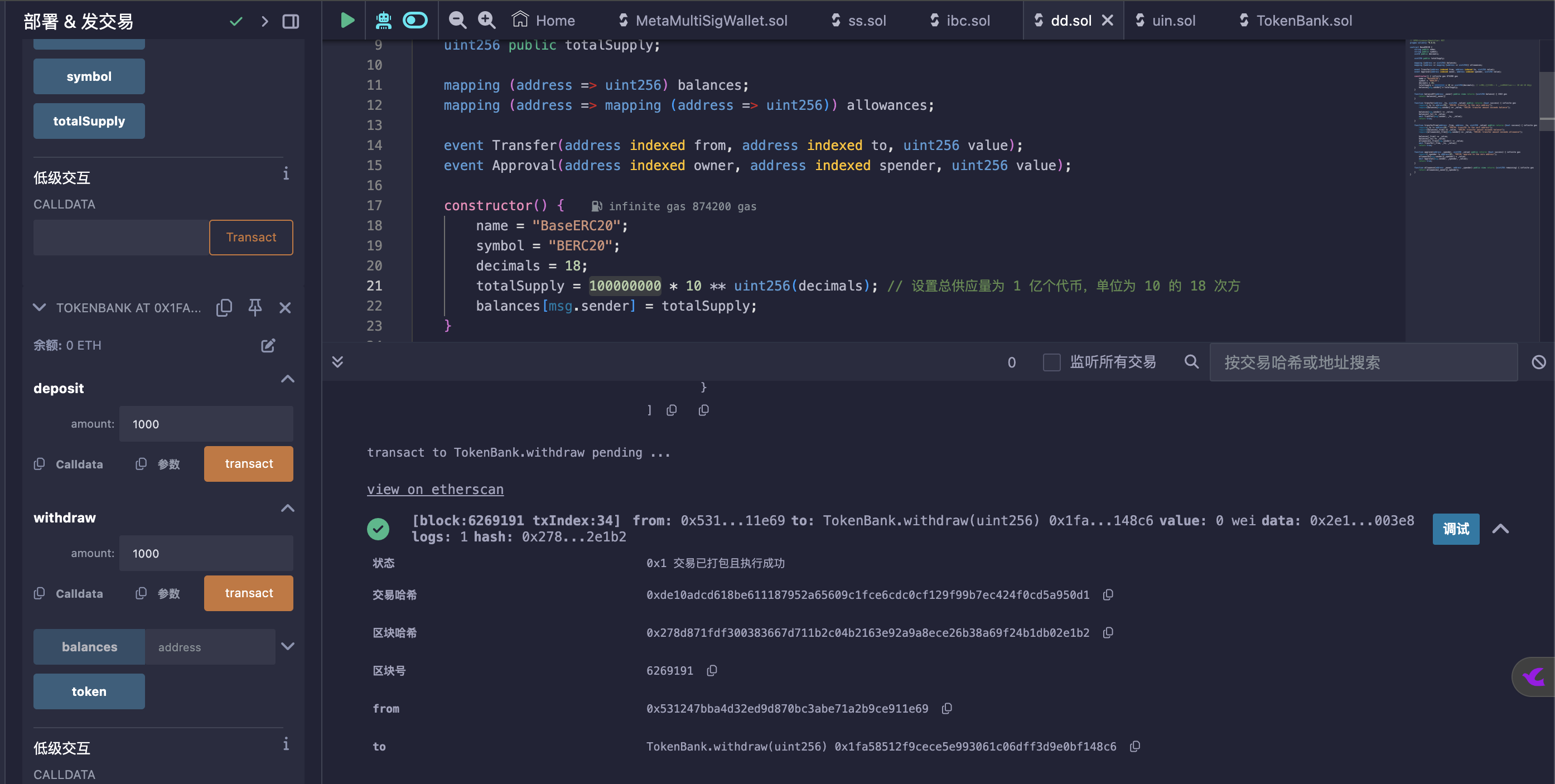
Task: Click the second copy icon after the bracket in terminal
Action: pyautogui.click(x=703, y=410)
